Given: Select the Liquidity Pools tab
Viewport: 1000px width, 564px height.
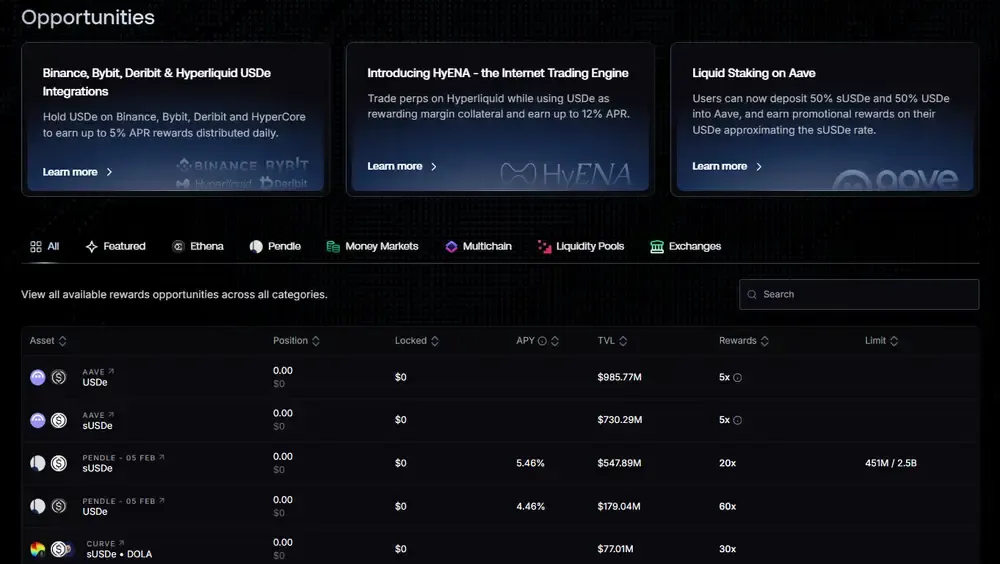Looking at the screenshot, I should (580, 246).
